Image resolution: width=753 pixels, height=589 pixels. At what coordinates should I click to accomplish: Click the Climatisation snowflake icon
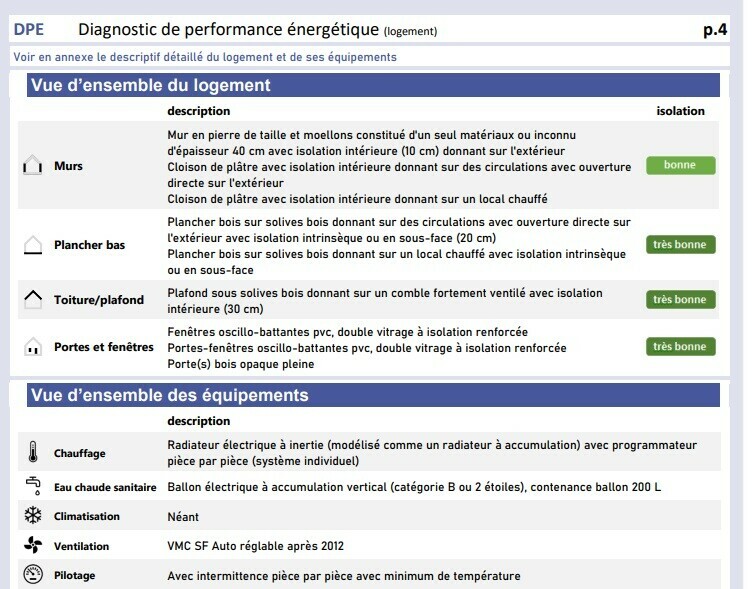32,516
